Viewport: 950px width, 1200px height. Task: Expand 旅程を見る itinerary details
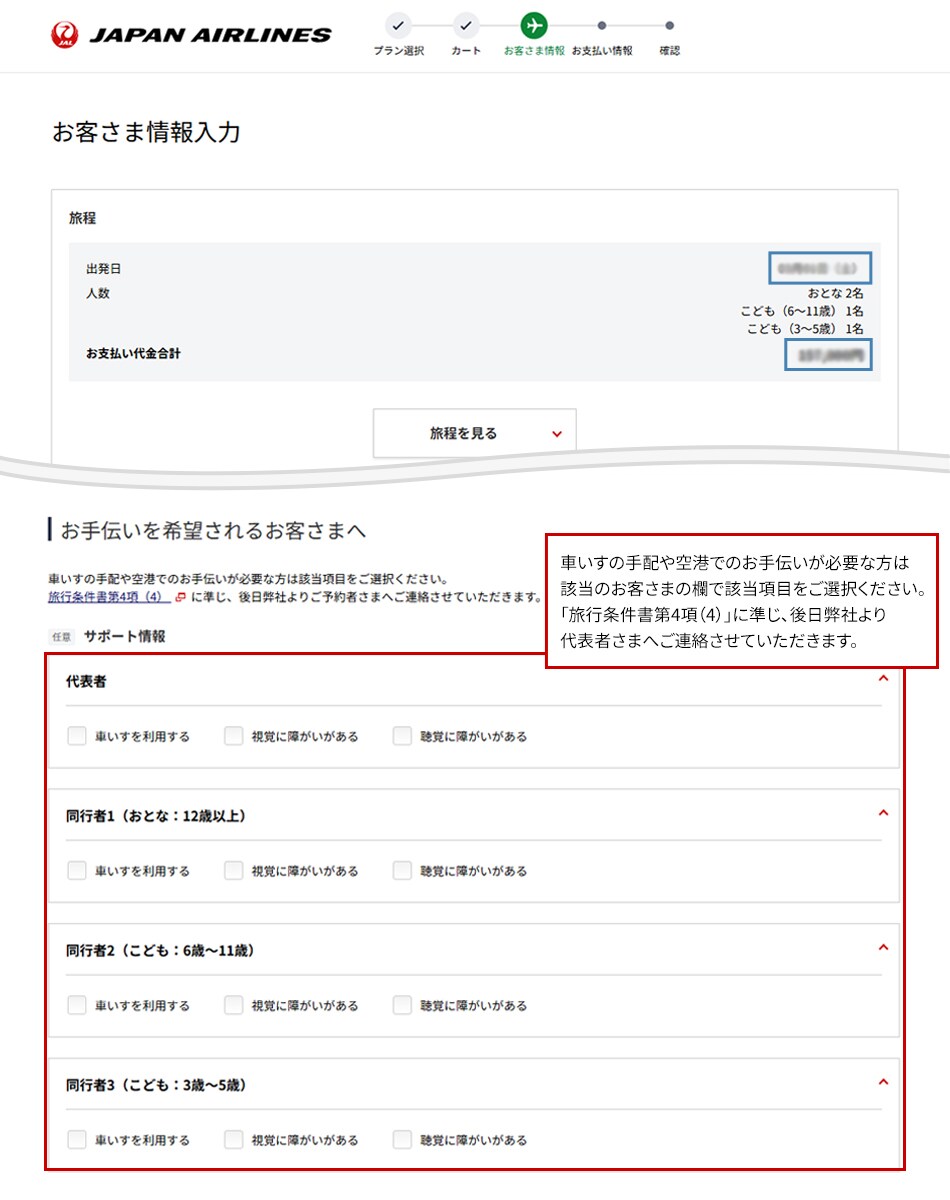pos(475,433)
